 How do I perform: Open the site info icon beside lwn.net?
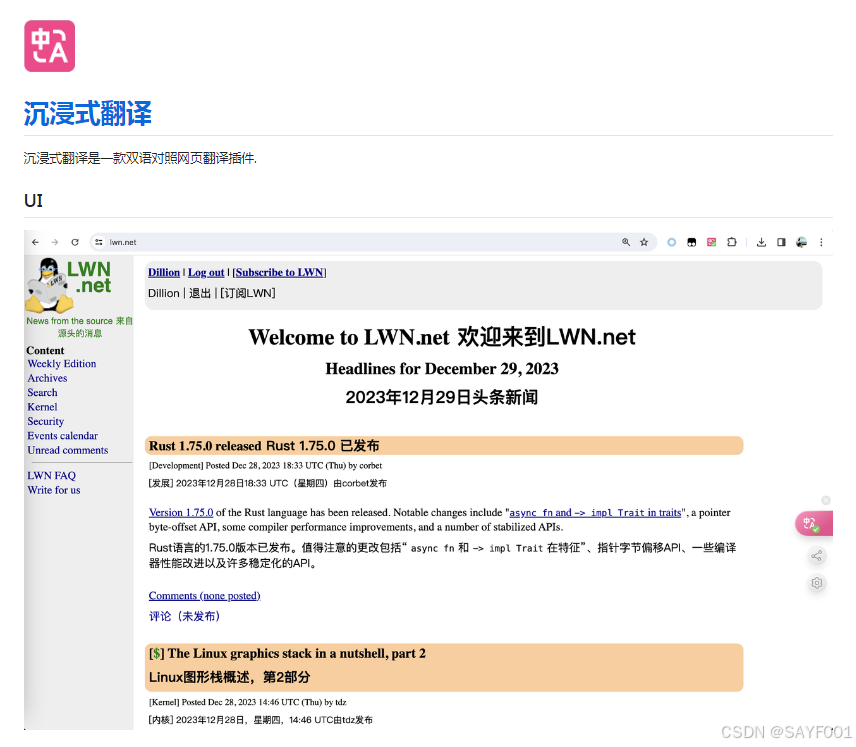(x=99, y=242)
